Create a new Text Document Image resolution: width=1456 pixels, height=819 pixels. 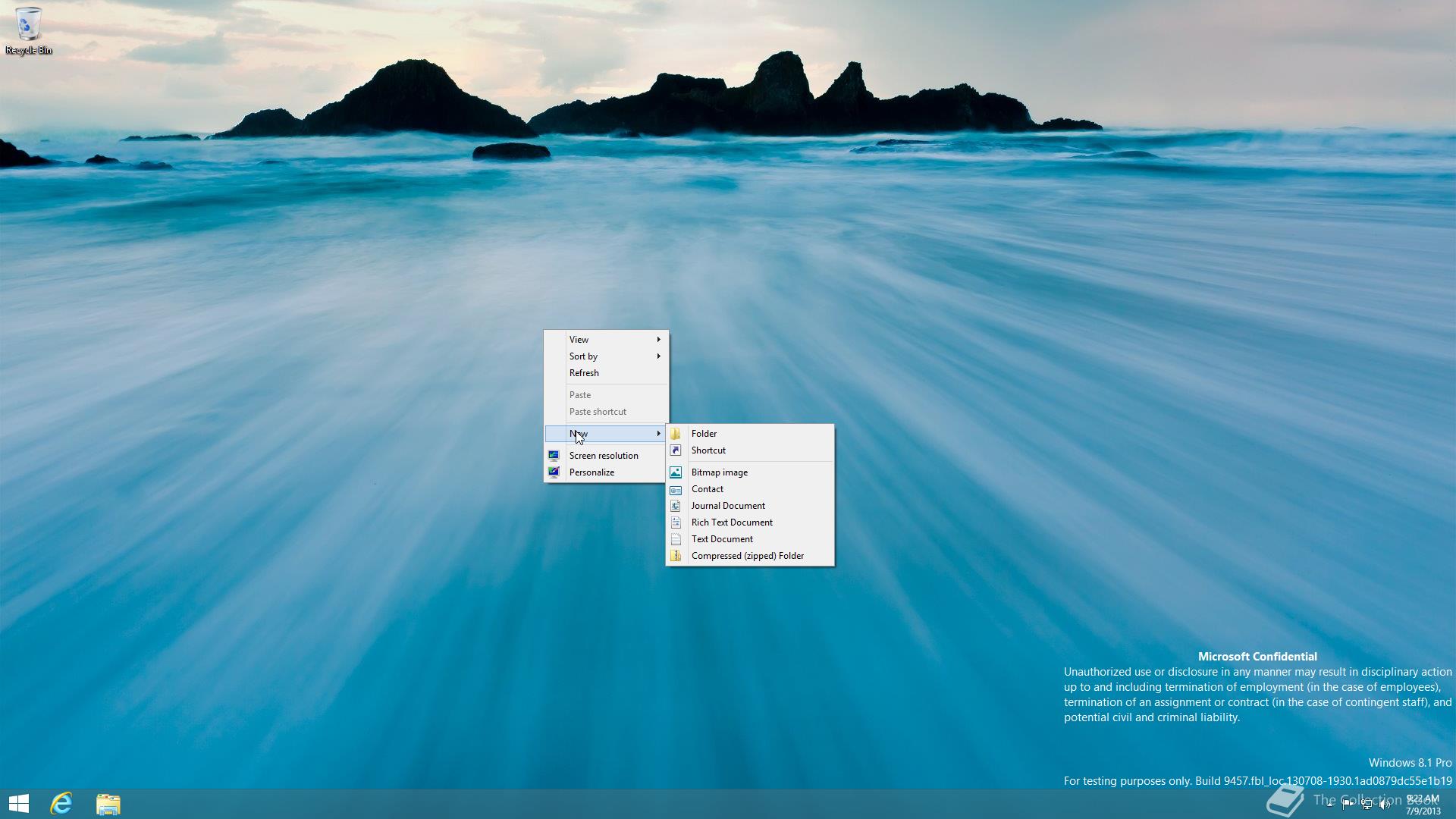(x=750, y=538)
